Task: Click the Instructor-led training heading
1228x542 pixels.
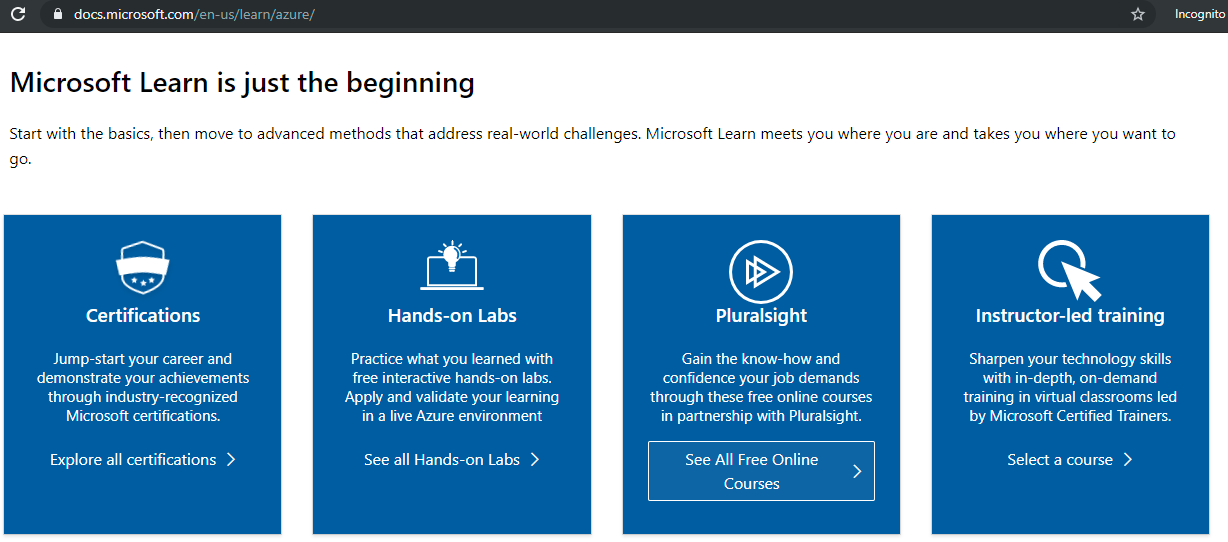Action: tap(1070, 316)
